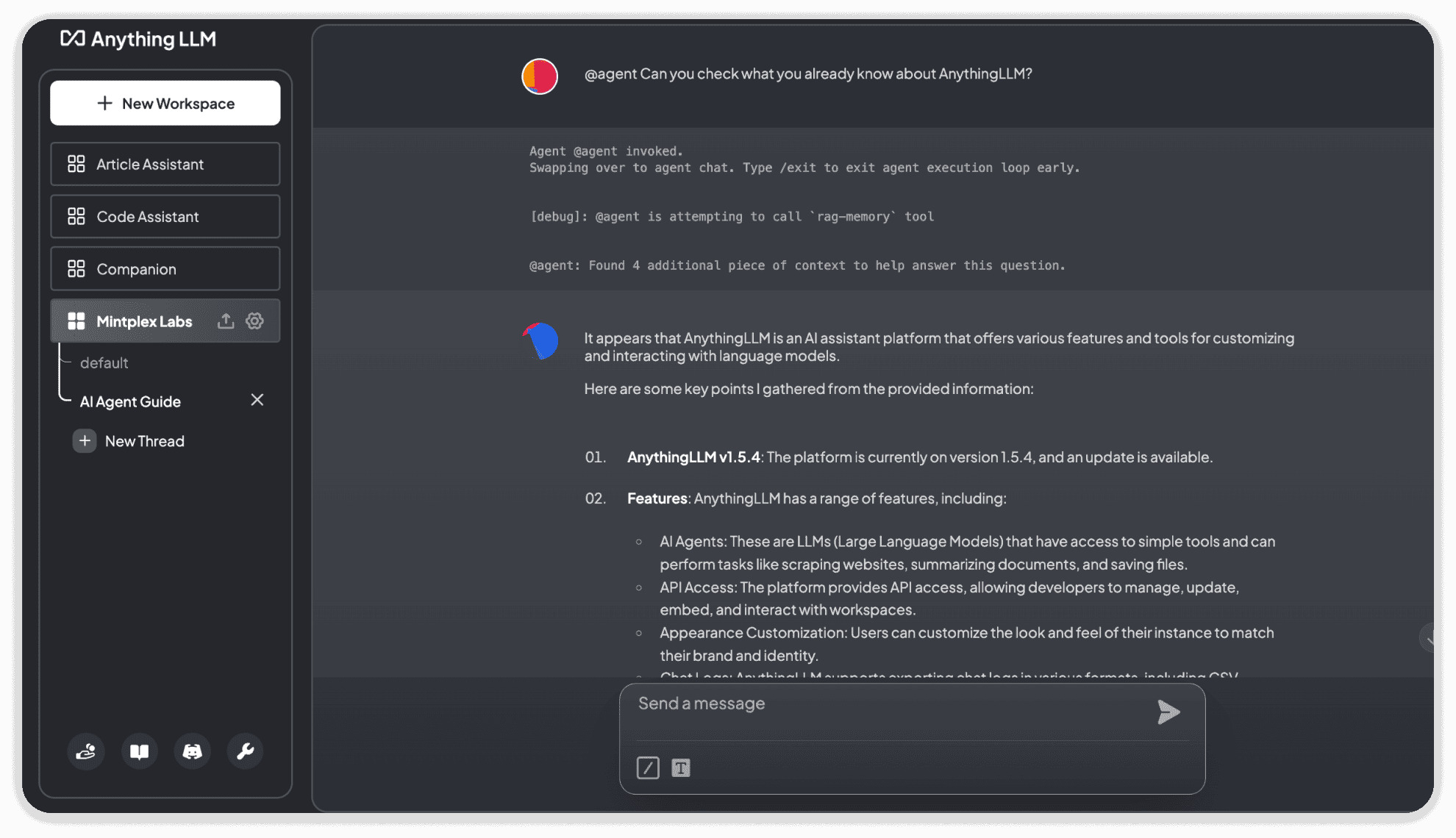Upload documents via the Mintplex Labs upload icon

(225, 320)
